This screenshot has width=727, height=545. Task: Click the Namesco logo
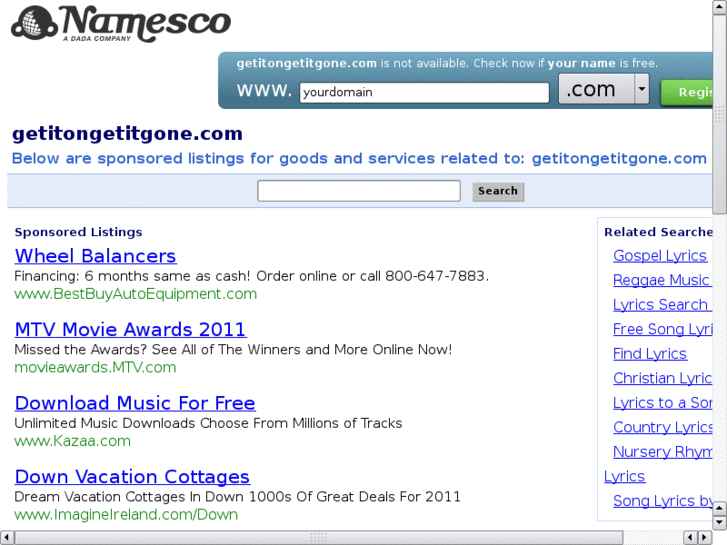tap(121, 24)
